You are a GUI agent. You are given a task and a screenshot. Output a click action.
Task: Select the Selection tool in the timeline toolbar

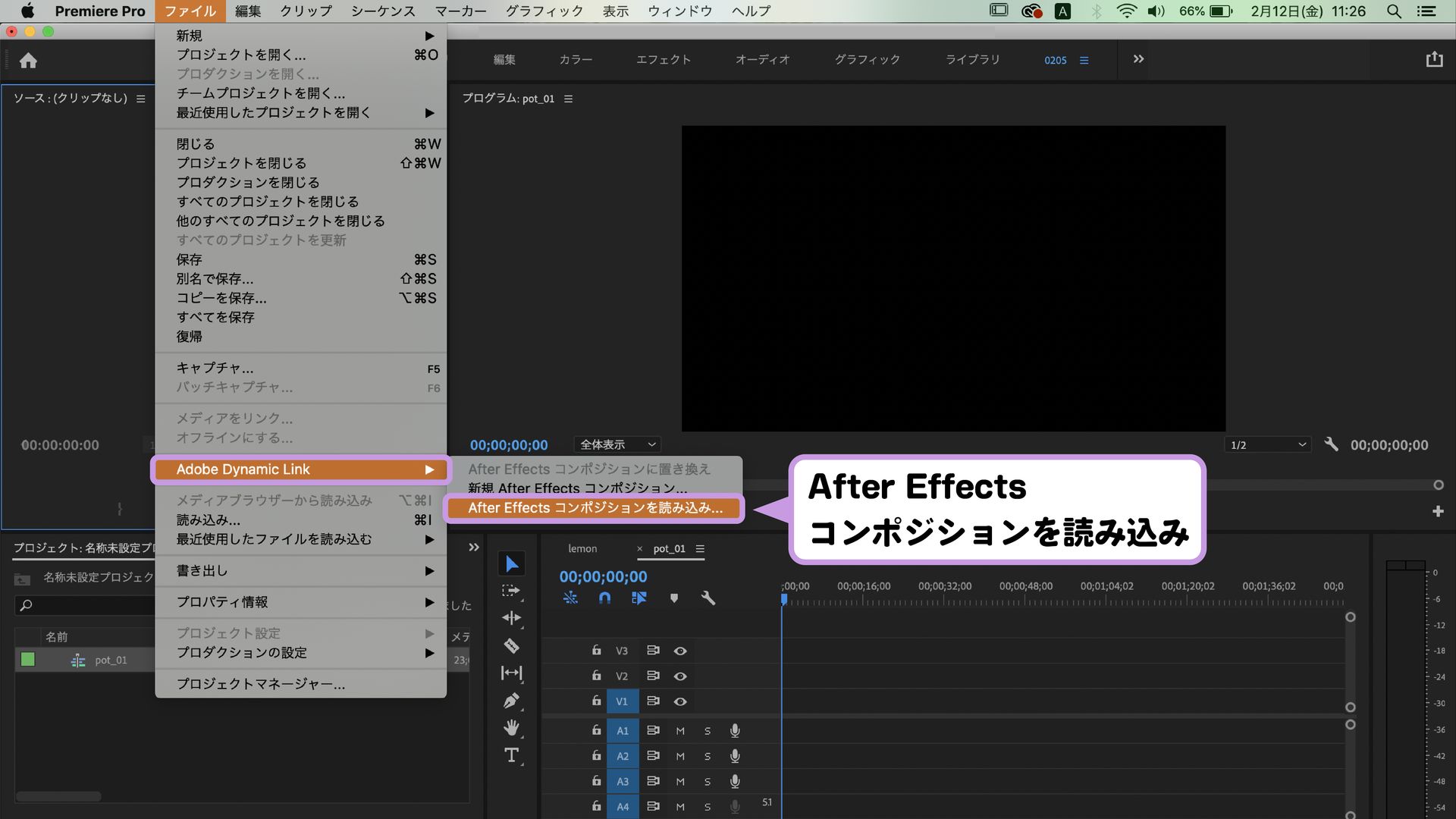(513, 563)
